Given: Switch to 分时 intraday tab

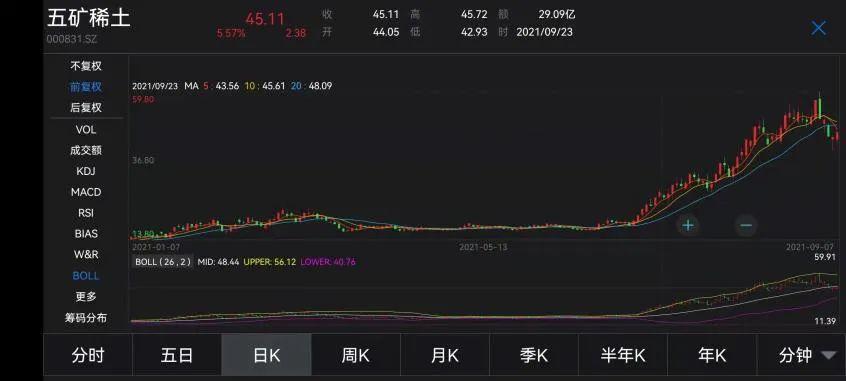Looking at the screenshot, I should pyautogui.click(x=88, y=355).
